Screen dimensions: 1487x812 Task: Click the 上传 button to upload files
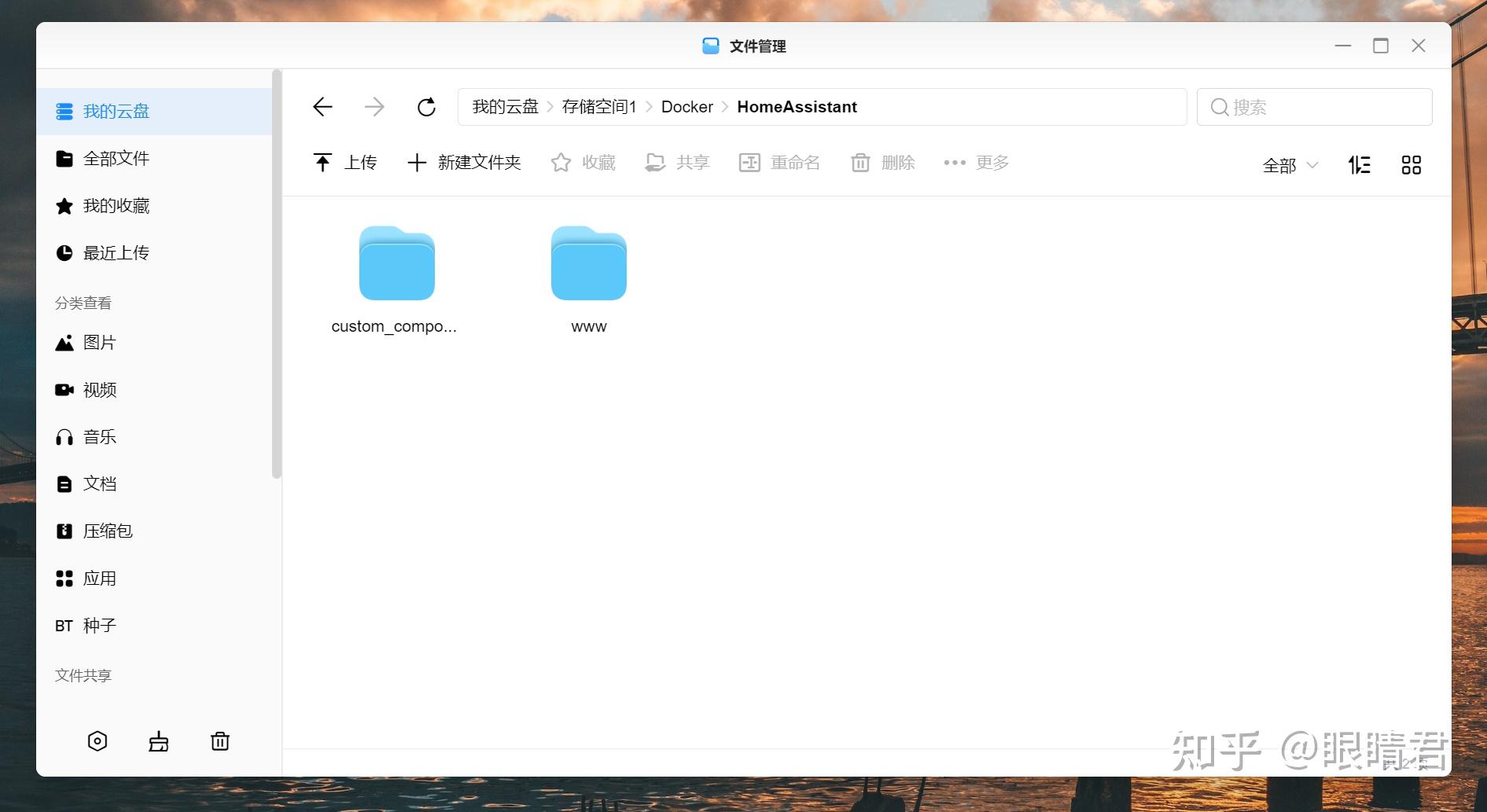[x=345, y=162]
